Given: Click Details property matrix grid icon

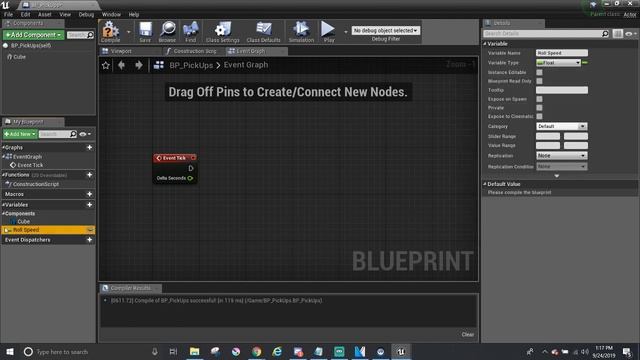Looking at the screenshot, I should [618, 33].
